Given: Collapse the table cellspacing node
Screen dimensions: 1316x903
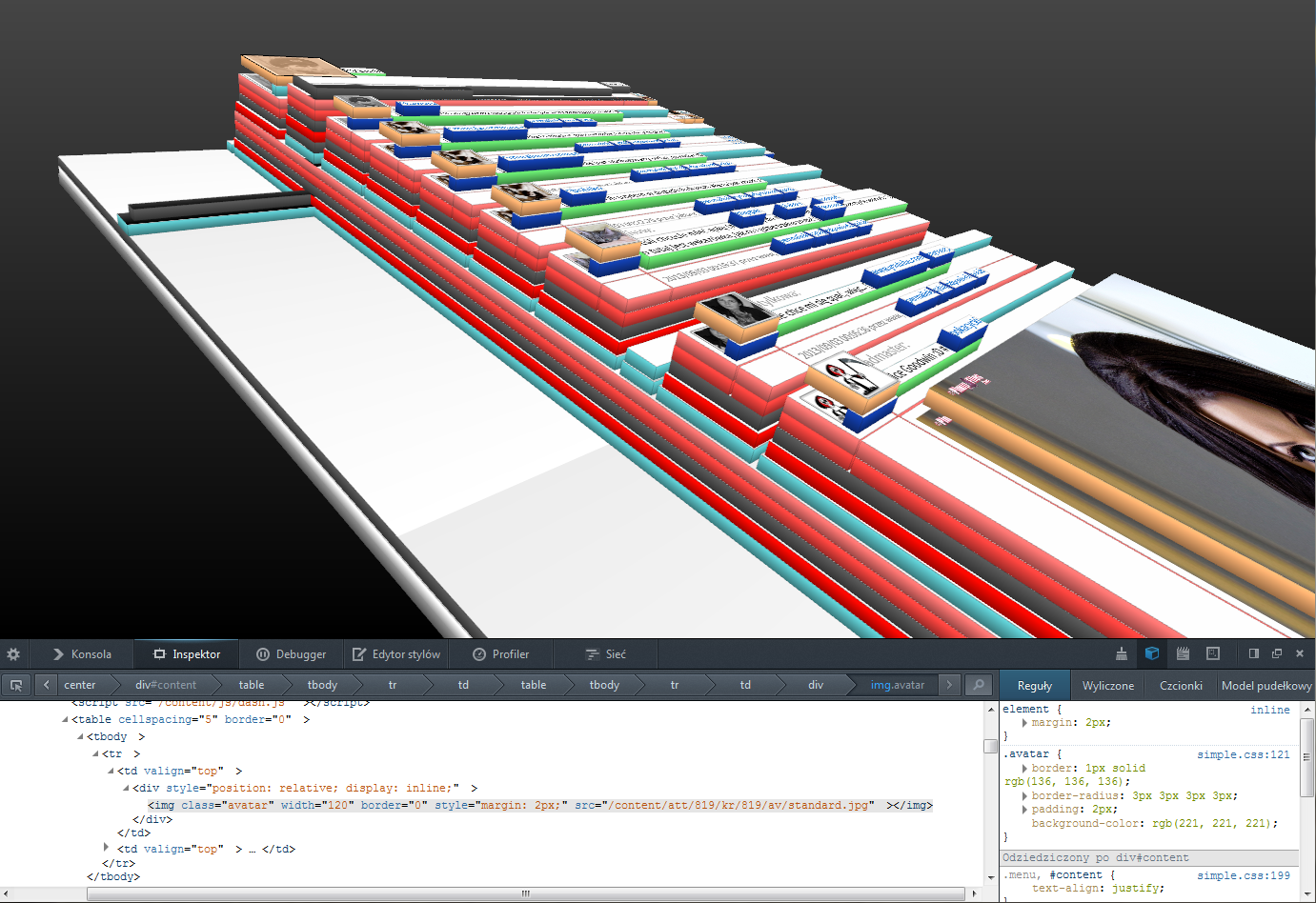Looking at the screenshot, I should (65, 720).
